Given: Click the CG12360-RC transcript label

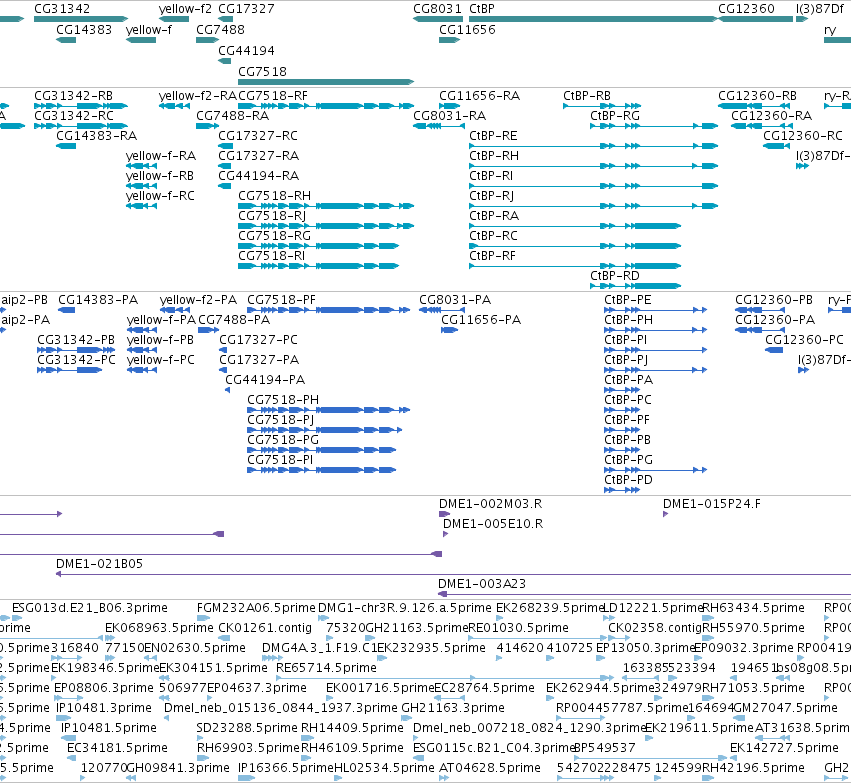Looking at the screenshot, I should 803,136.
